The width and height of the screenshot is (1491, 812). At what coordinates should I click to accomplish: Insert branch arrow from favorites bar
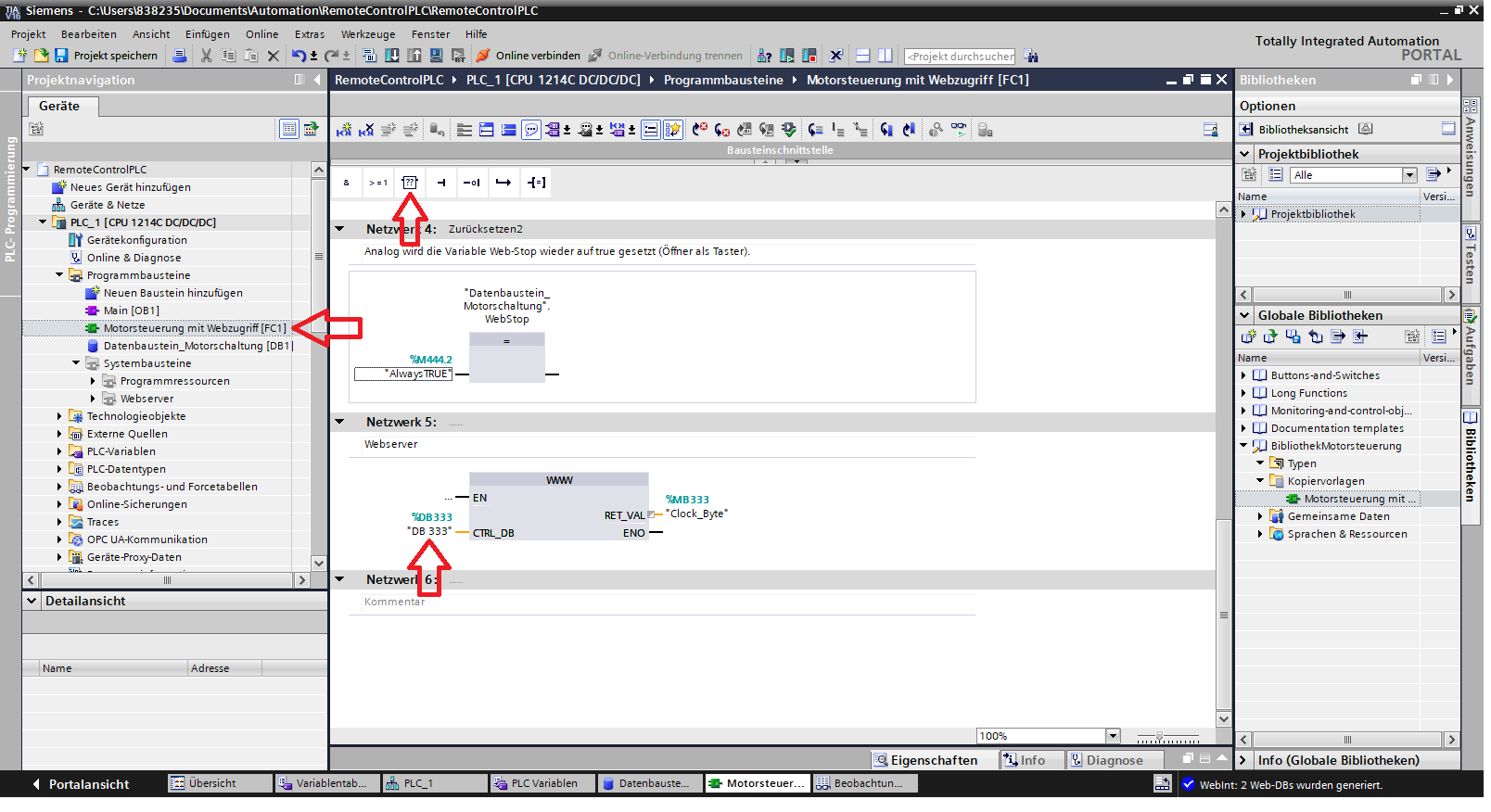pos(503,183)
